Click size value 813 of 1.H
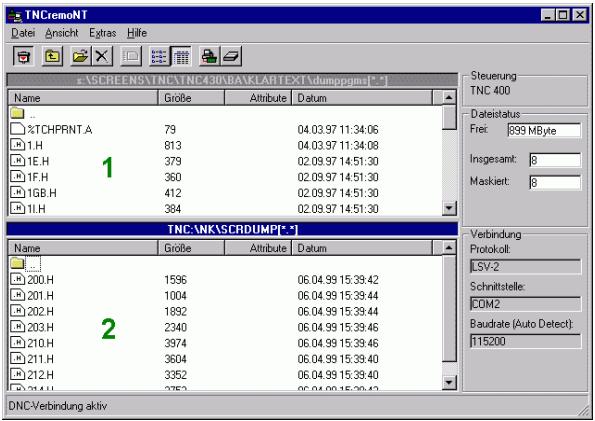595x421 pixels. click(173, 145)
